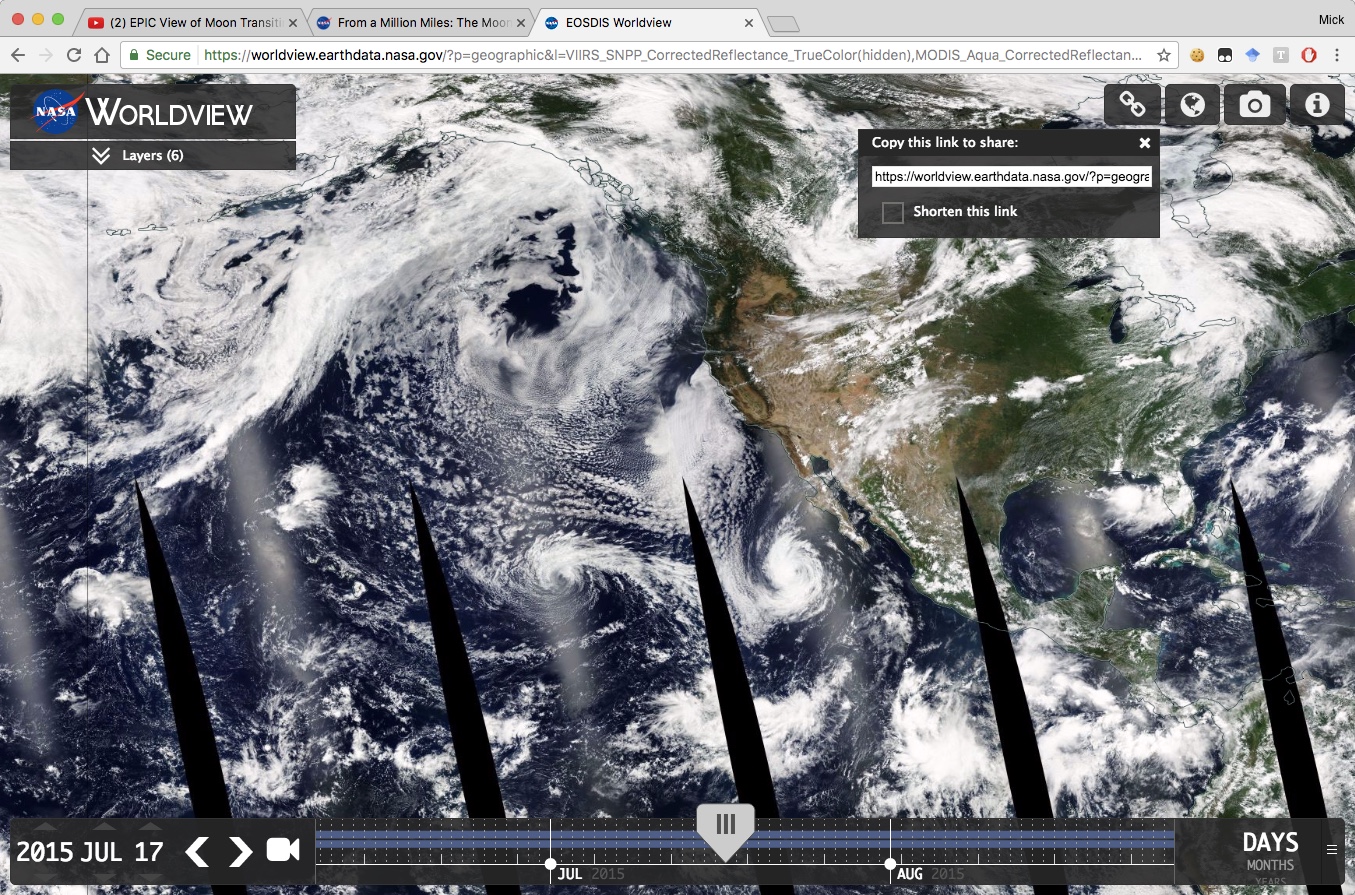Go to the previous day arrow
Viewport: 1355px width, 895px height.
(x=198, y=851)
